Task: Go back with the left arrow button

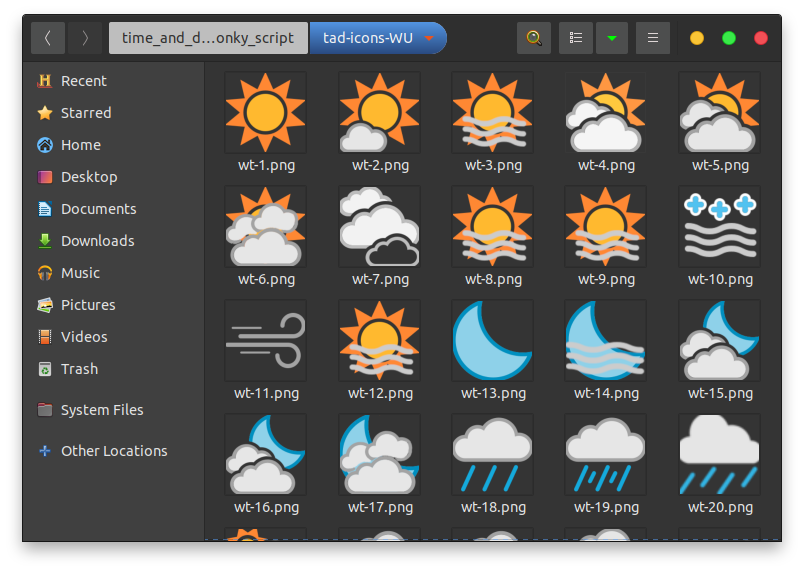Action: (48, 38)
